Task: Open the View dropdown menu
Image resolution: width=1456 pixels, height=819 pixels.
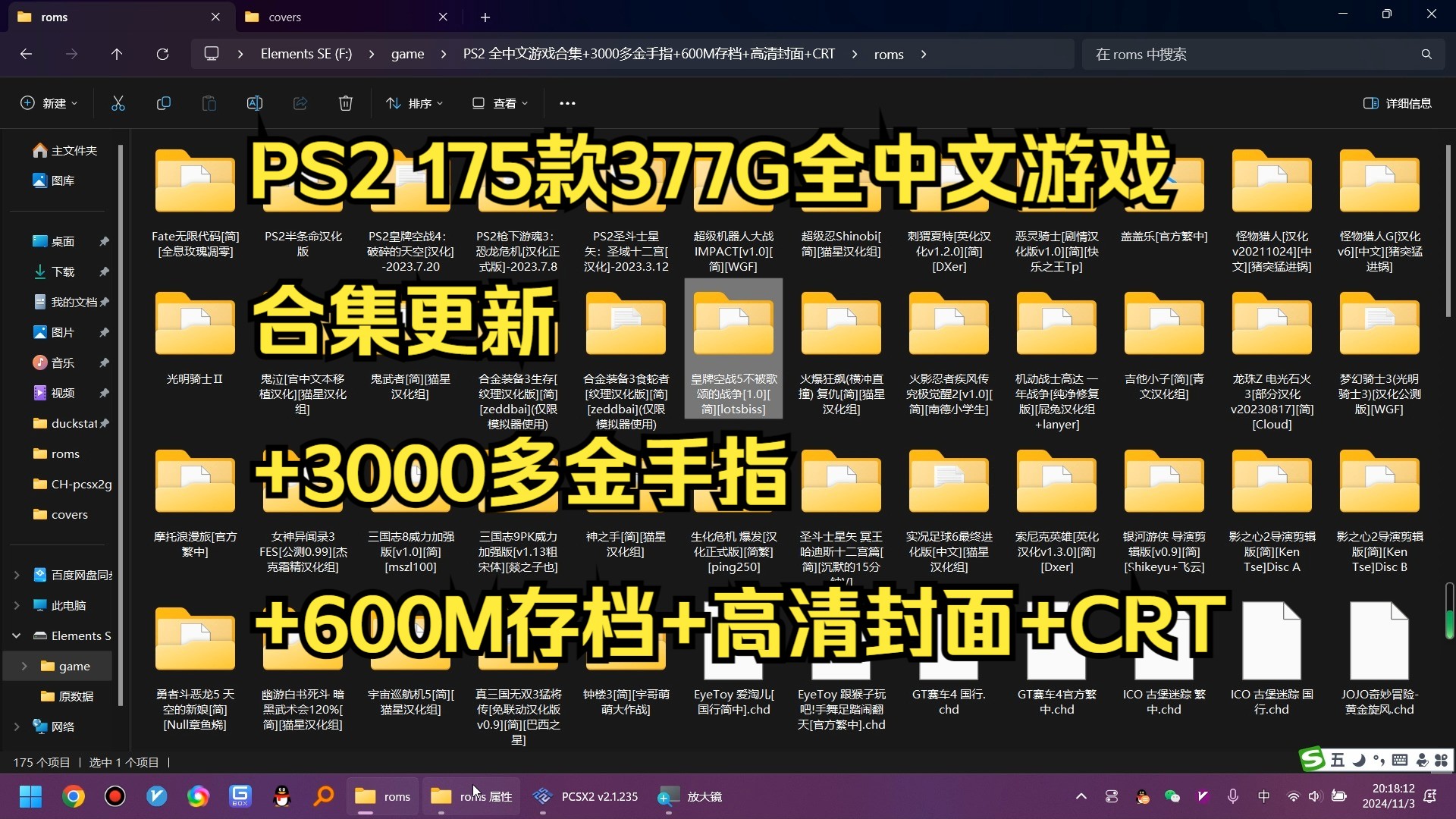Action: (x=500, y=103)
